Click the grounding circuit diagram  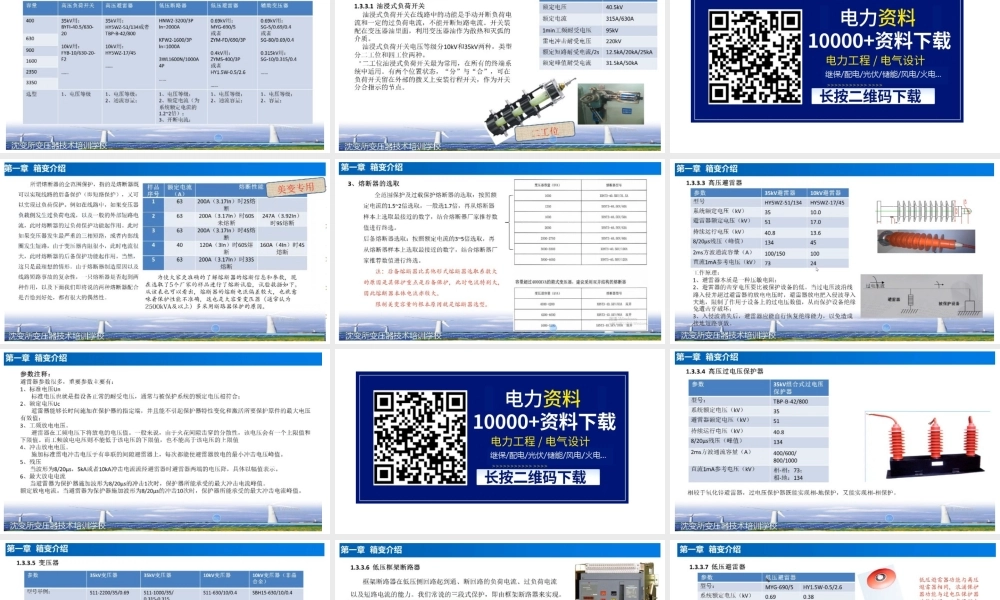tap(922, 296)
